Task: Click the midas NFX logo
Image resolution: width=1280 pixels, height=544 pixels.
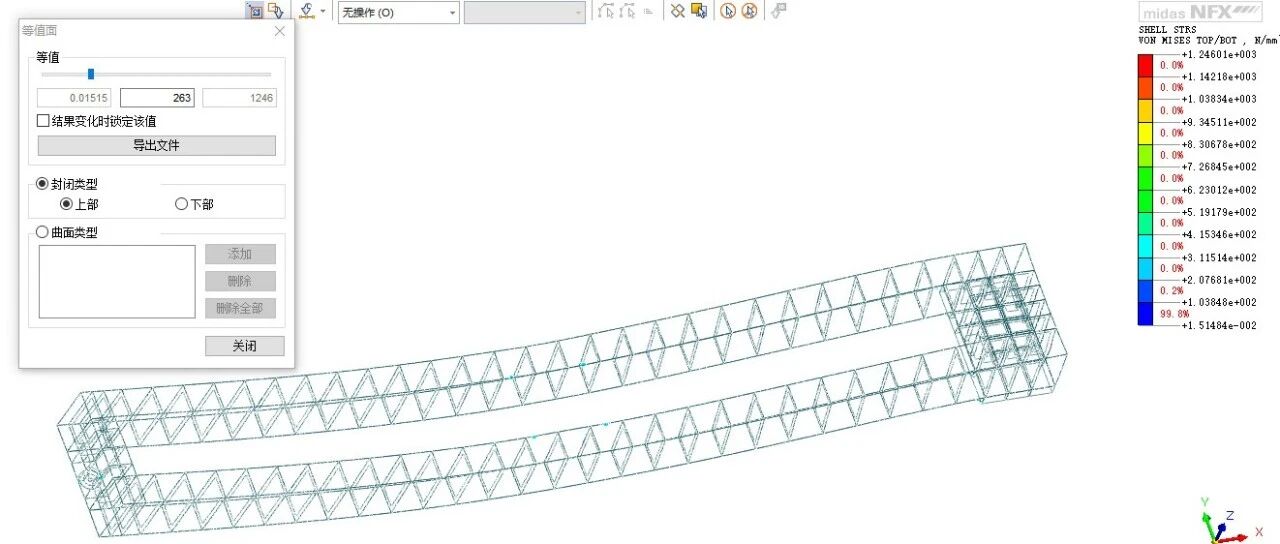Action: coord(1201,11)
